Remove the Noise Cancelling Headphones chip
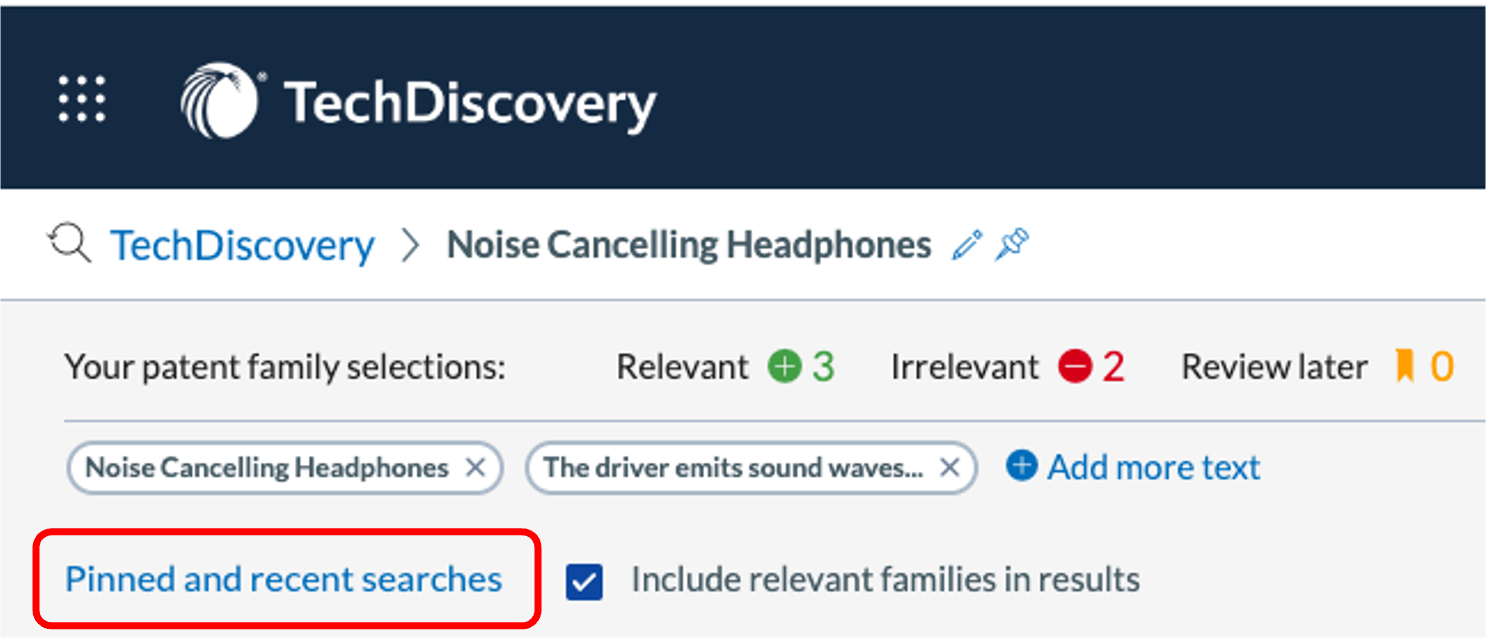The height and width of the screenshot is (641, 1489). [476, 467]
